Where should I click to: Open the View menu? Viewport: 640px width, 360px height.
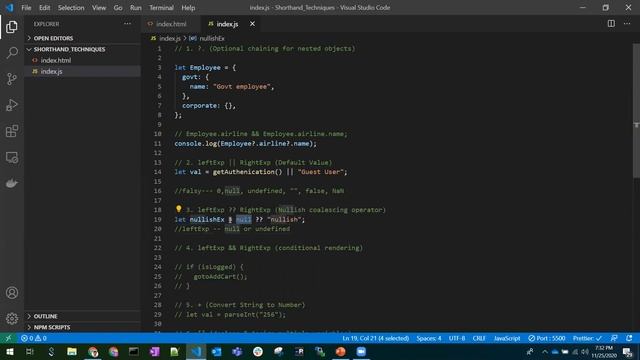[99, 7]
